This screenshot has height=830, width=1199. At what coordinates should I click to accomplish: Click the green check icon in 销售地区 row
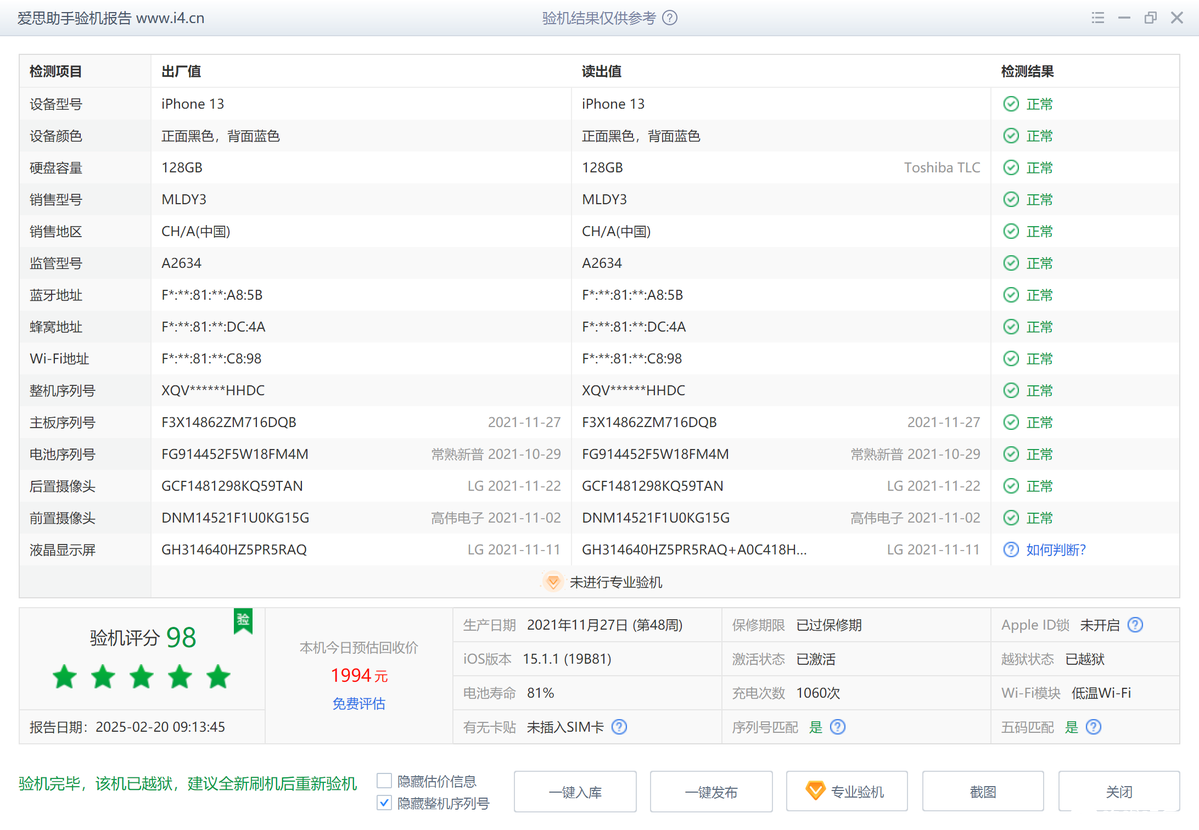(x=1011, y=231)
